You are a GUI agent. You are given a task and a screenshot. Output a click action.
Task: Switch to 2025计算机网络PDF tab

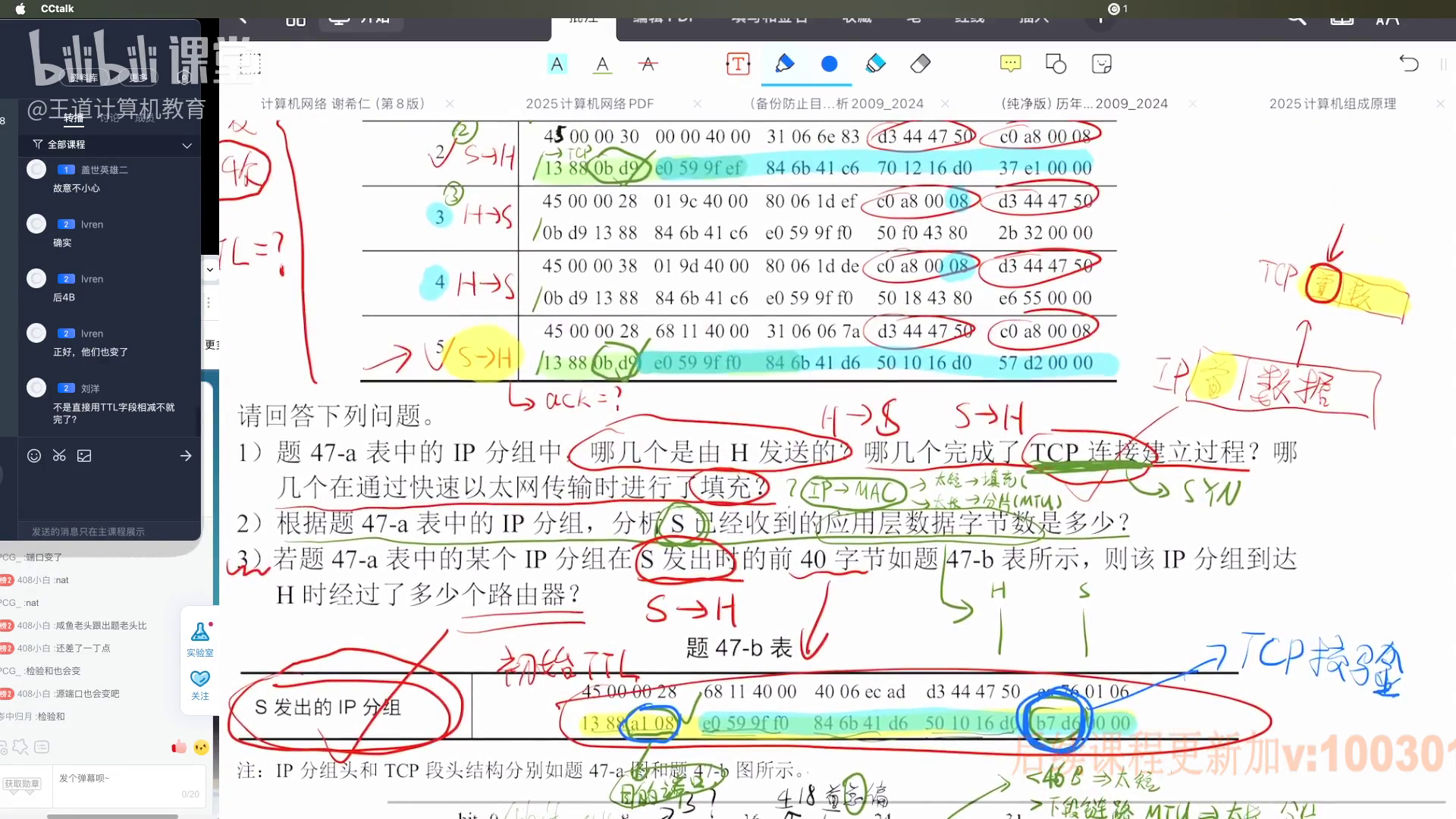589,104
